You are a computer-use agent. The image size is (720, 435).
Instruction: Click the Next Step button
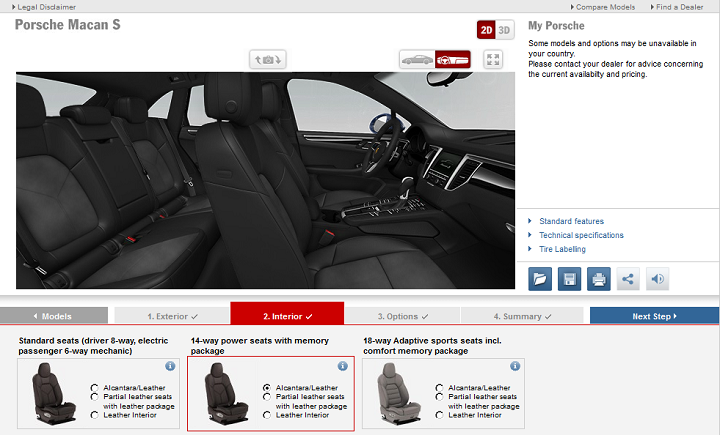click(x=654, y=316)
